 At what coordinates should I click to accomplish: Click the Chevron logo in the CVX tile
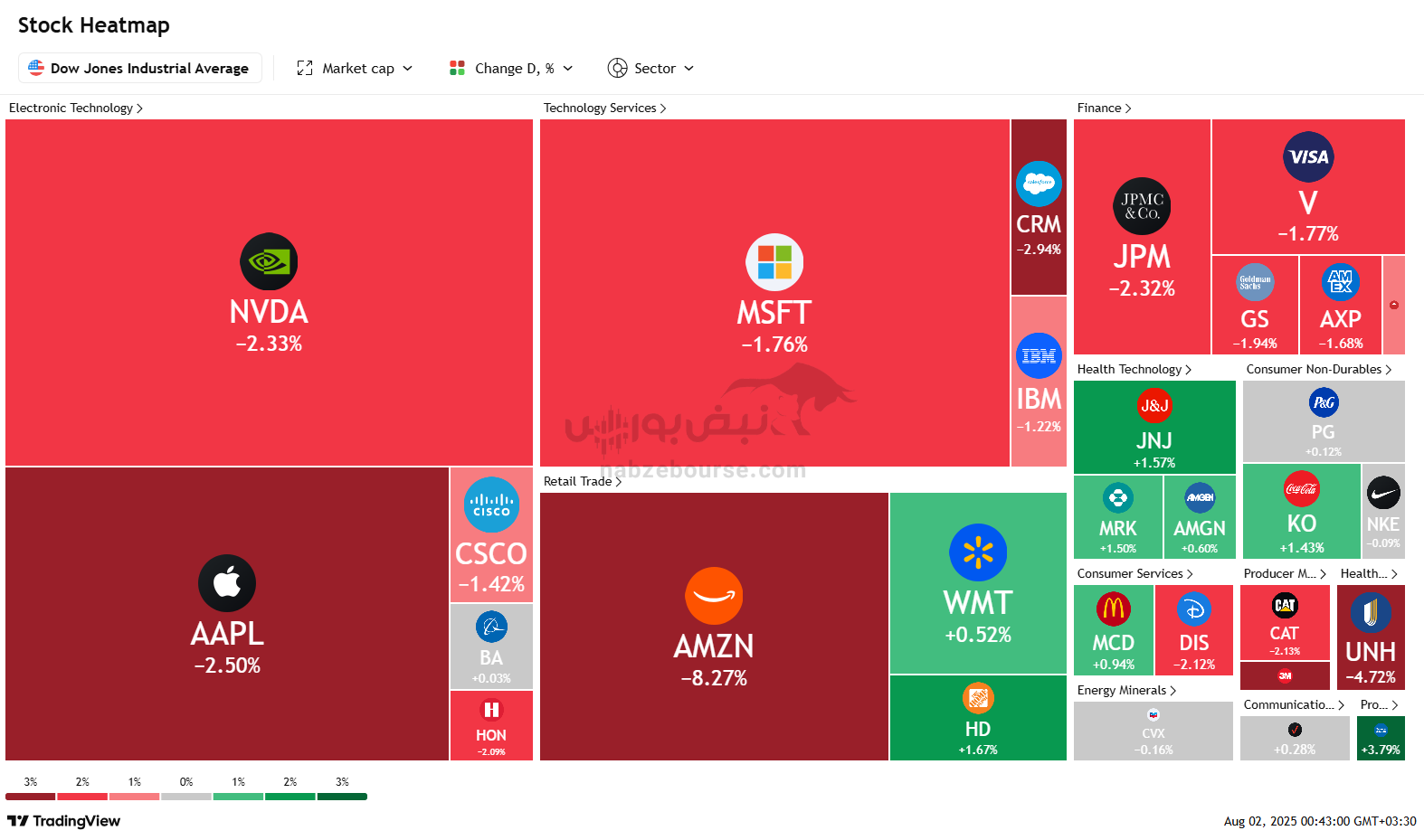1153,715
